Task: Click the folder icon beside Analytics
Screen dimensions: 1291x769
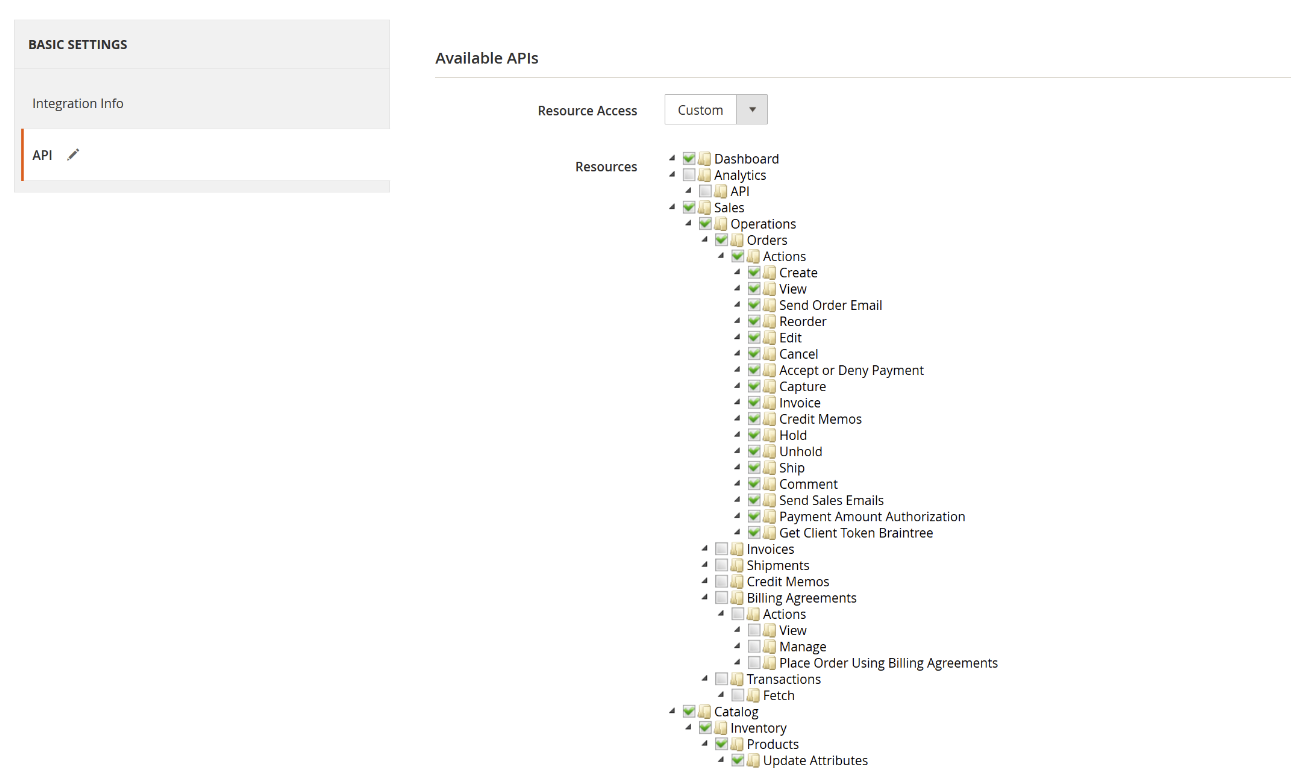Action: (x=705, y=175)
